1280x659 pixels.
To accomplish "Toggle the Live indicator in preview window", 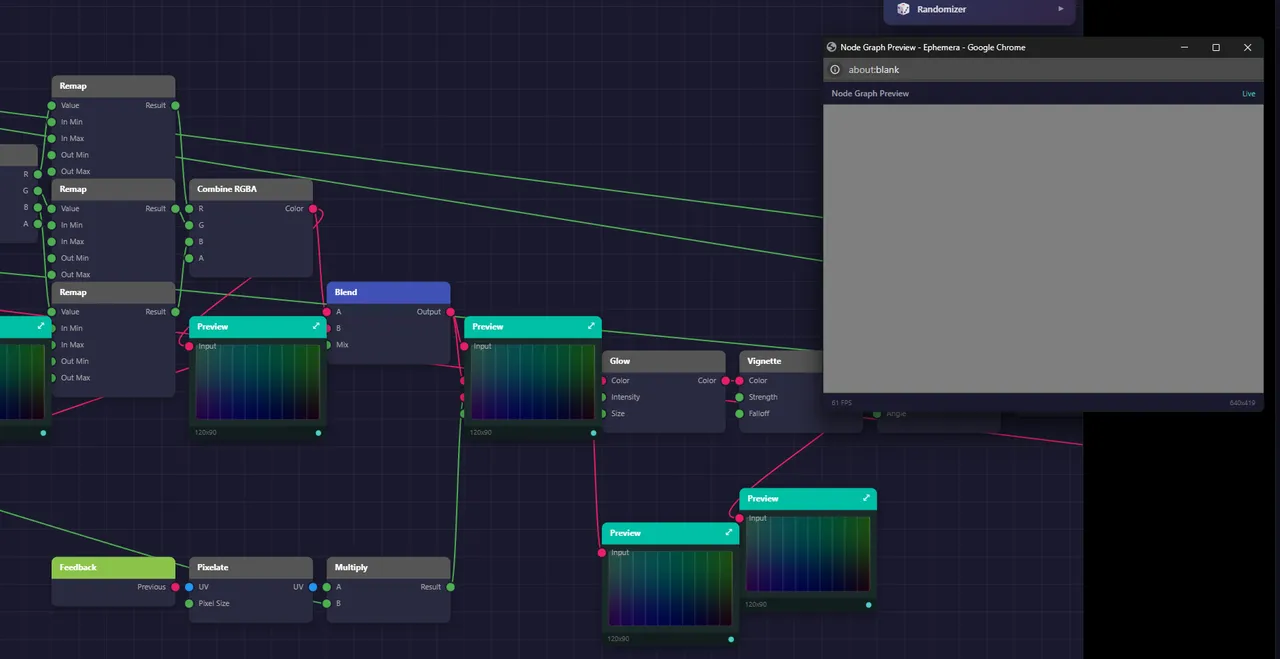I will pos(1248,94).
